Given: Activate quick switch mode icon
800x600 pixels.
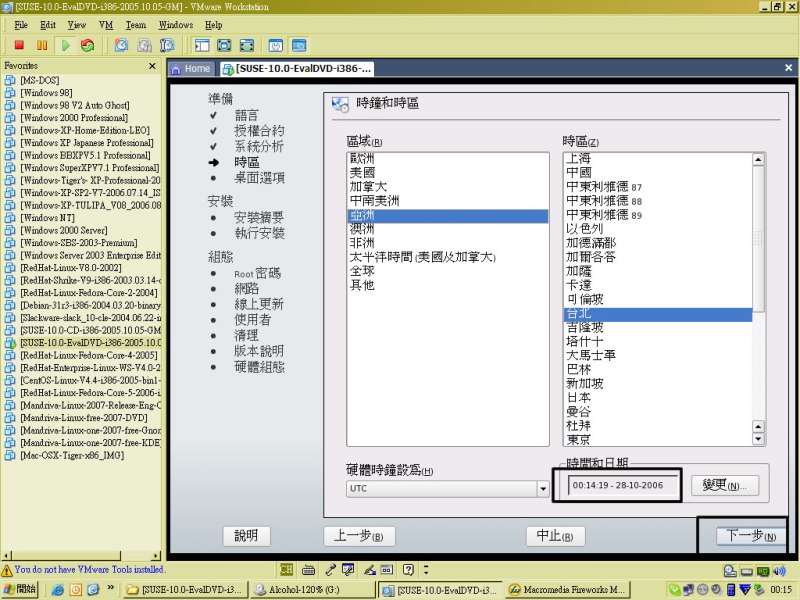Looking at the screenshot, I should pos(246,45).
